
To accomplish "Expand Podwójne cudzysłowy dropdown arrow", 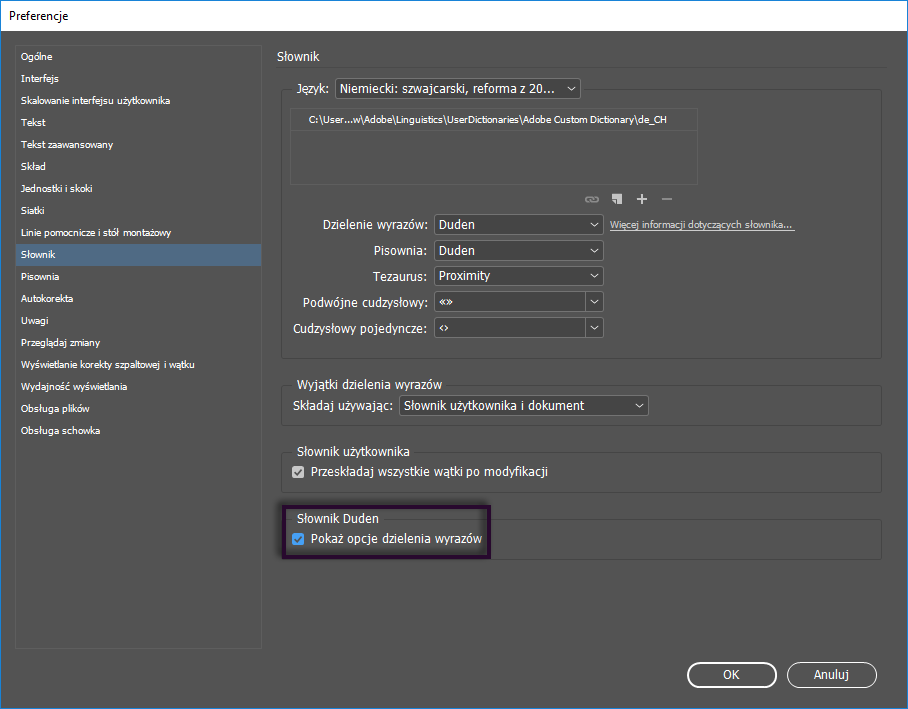I will click(595, 302).
